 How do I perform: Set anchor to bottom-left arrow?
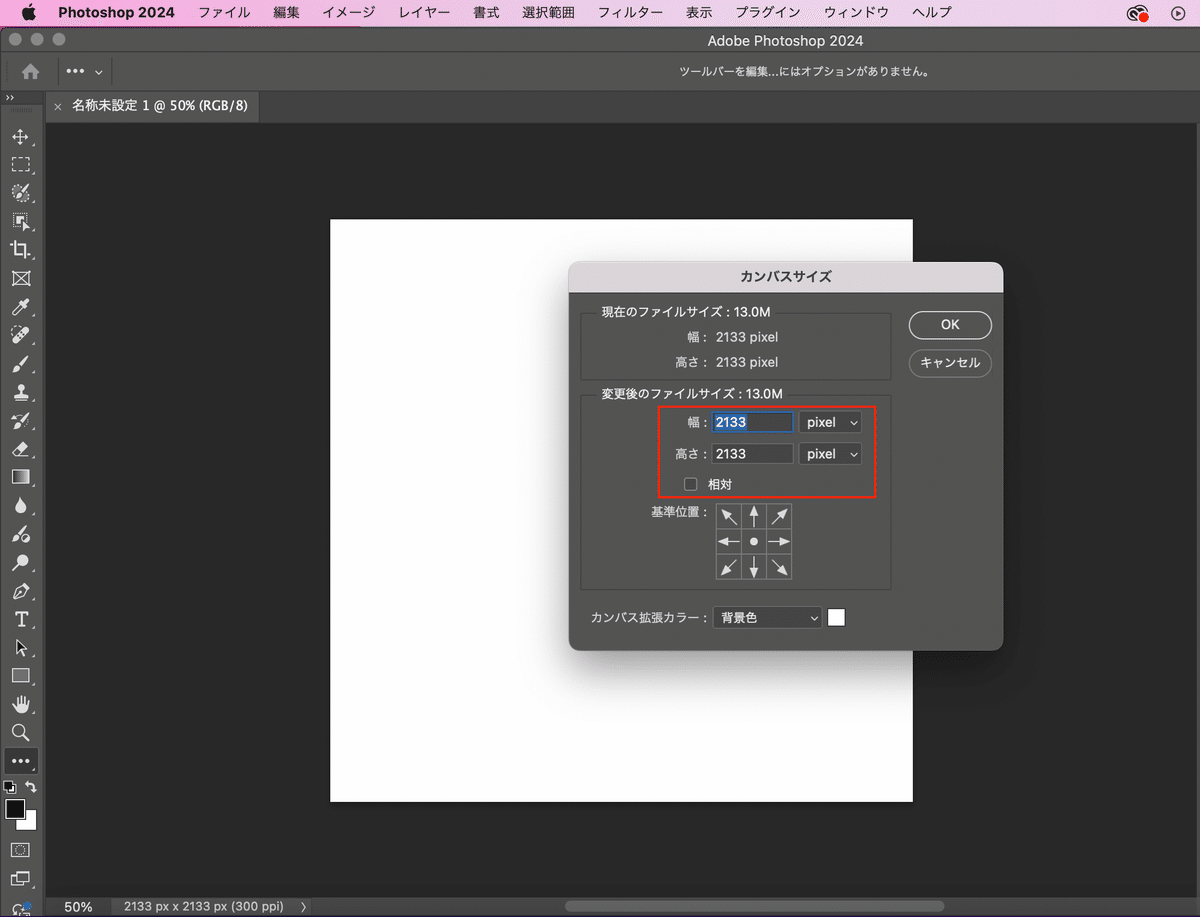(x=729, y=566)
